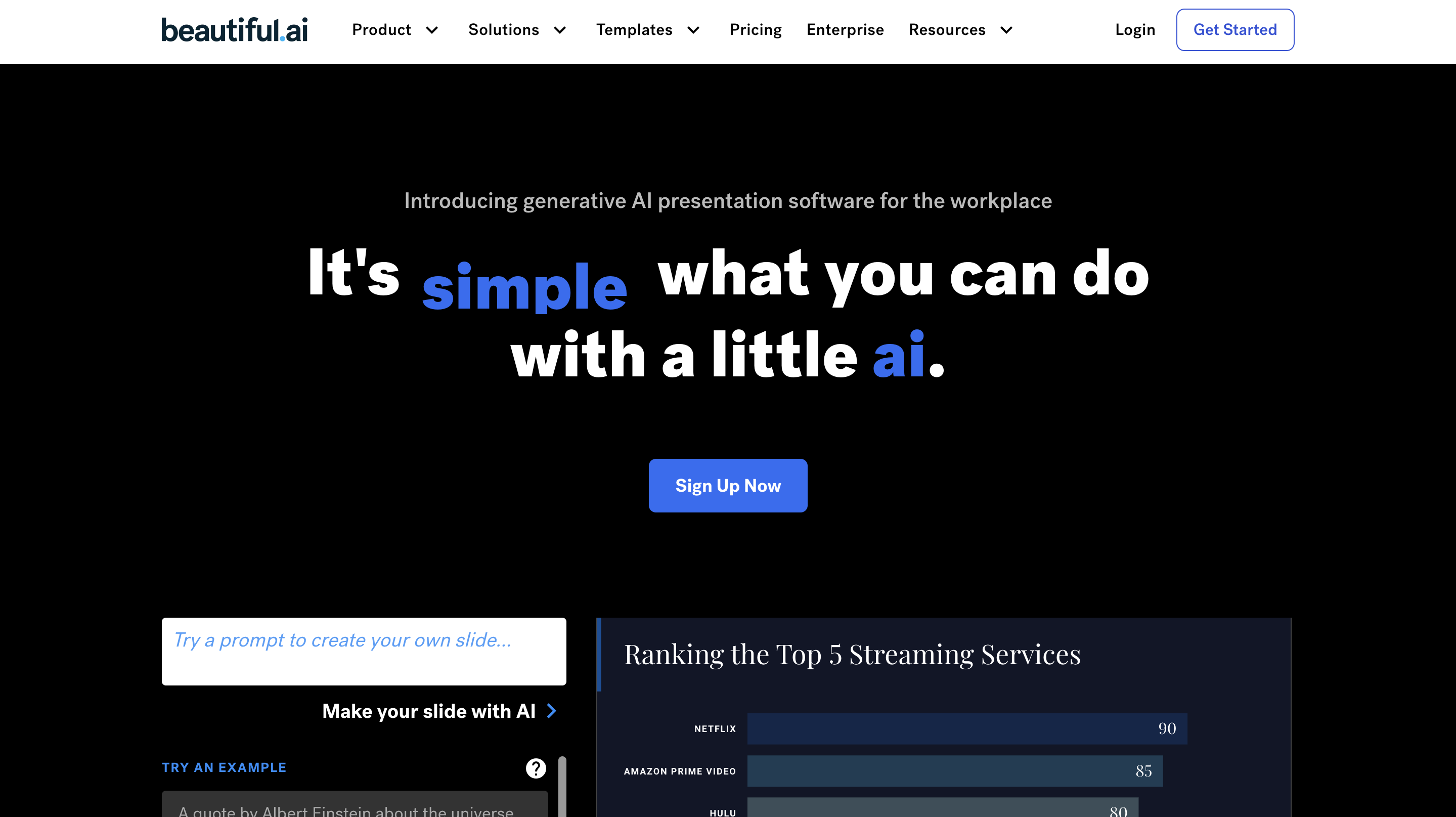Expand the Resources dropdown chevron

click(x=1007, y=29)
